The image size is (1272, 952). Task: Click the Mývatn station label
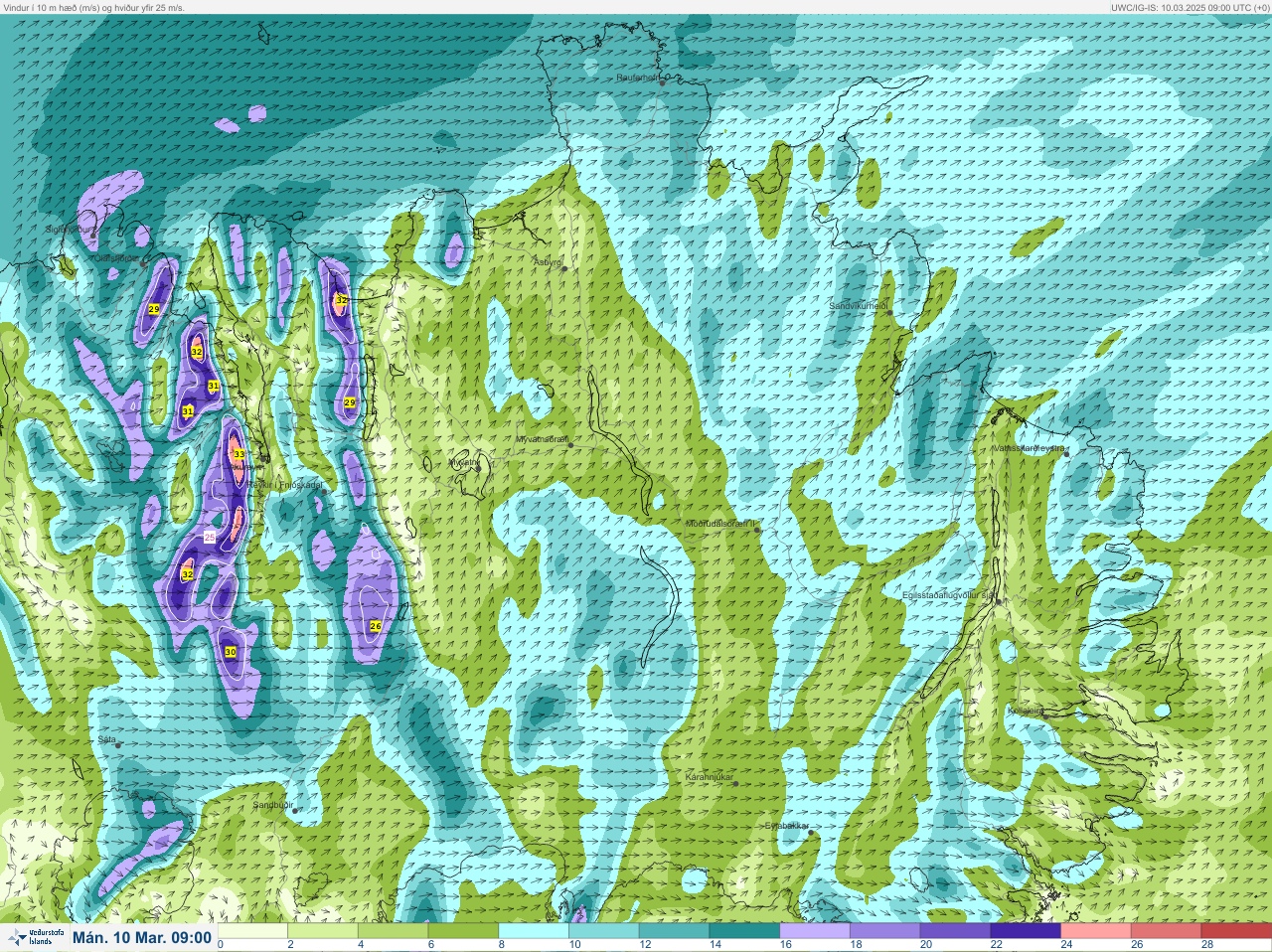463,462
